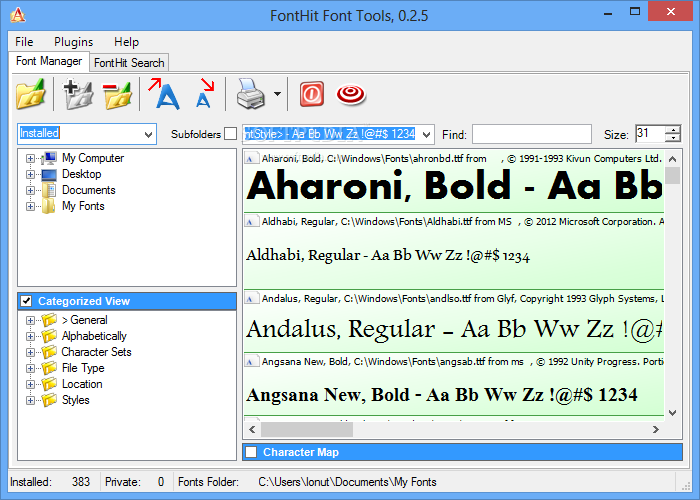
Task: Increase font size with up spinner
Action: click(673, 129)
